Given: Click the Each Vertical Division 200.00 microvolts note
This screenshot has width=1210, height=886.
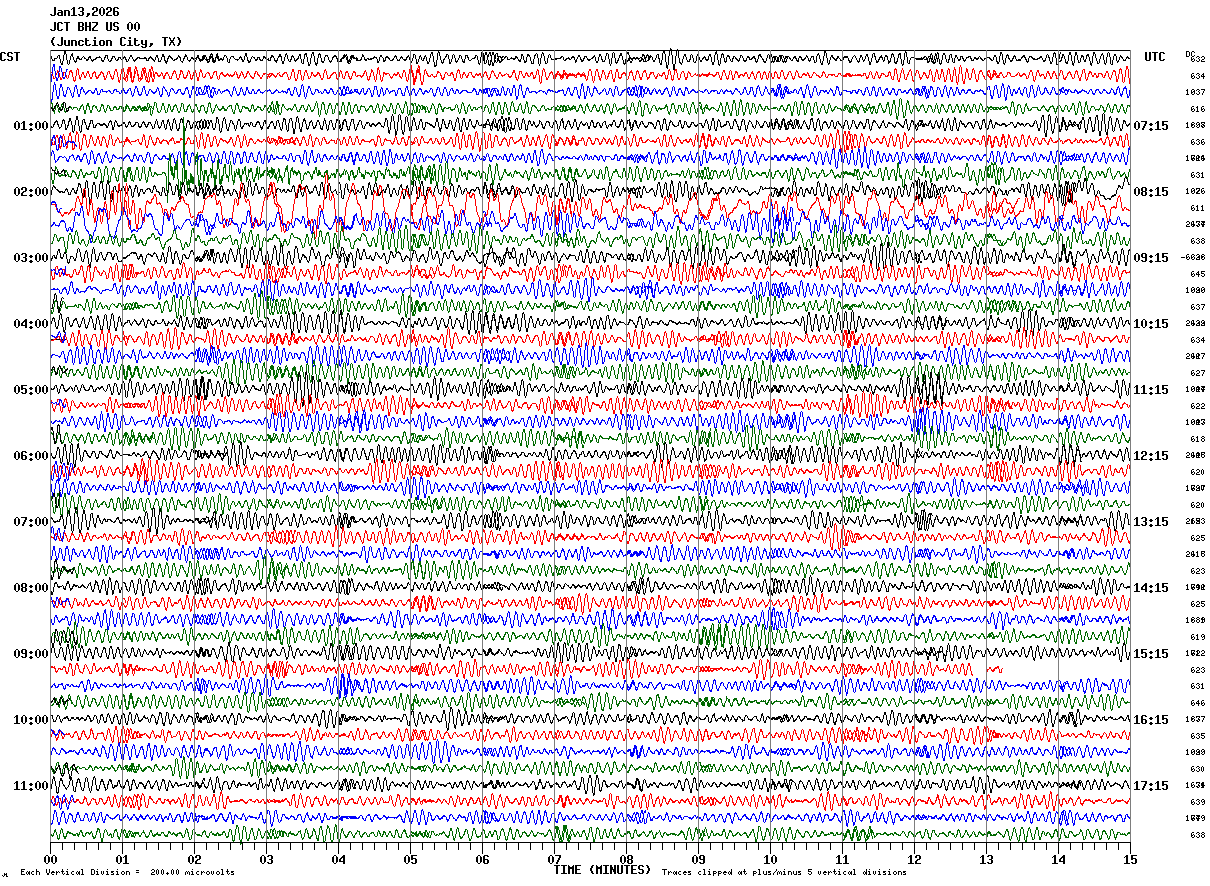Looking at the screenshot, I should pyautogui.click(x=127, y=873).
